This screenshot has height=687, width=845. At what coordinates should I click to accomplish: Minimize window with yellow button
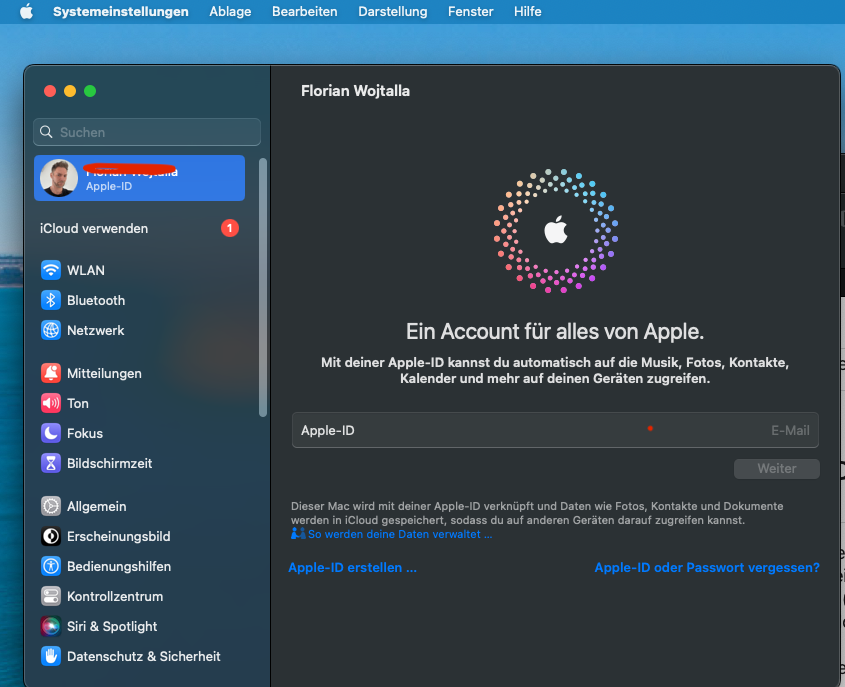[70, 91]
